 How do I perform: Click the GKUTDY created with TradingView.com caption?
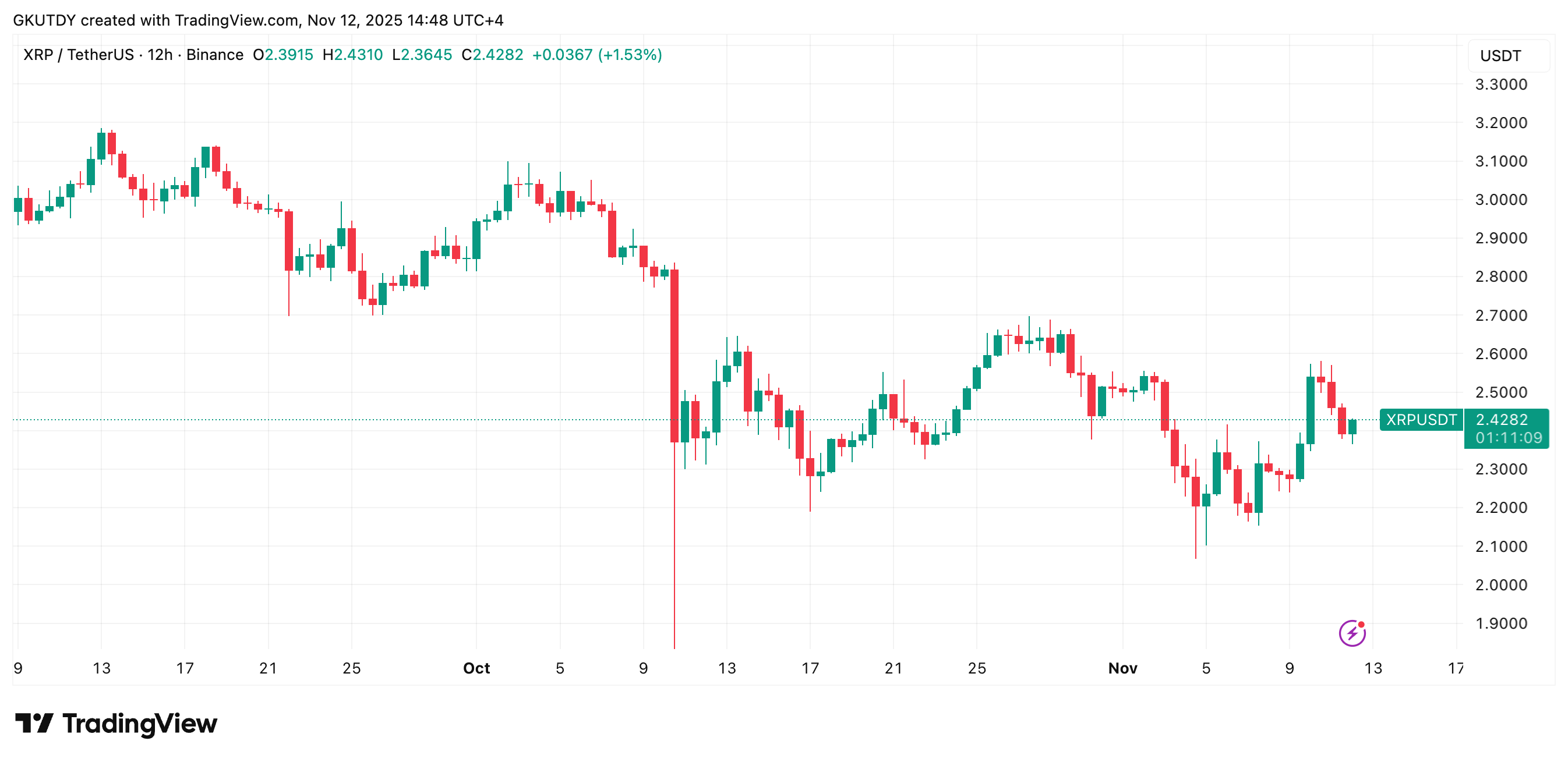(x=258, y=20)
